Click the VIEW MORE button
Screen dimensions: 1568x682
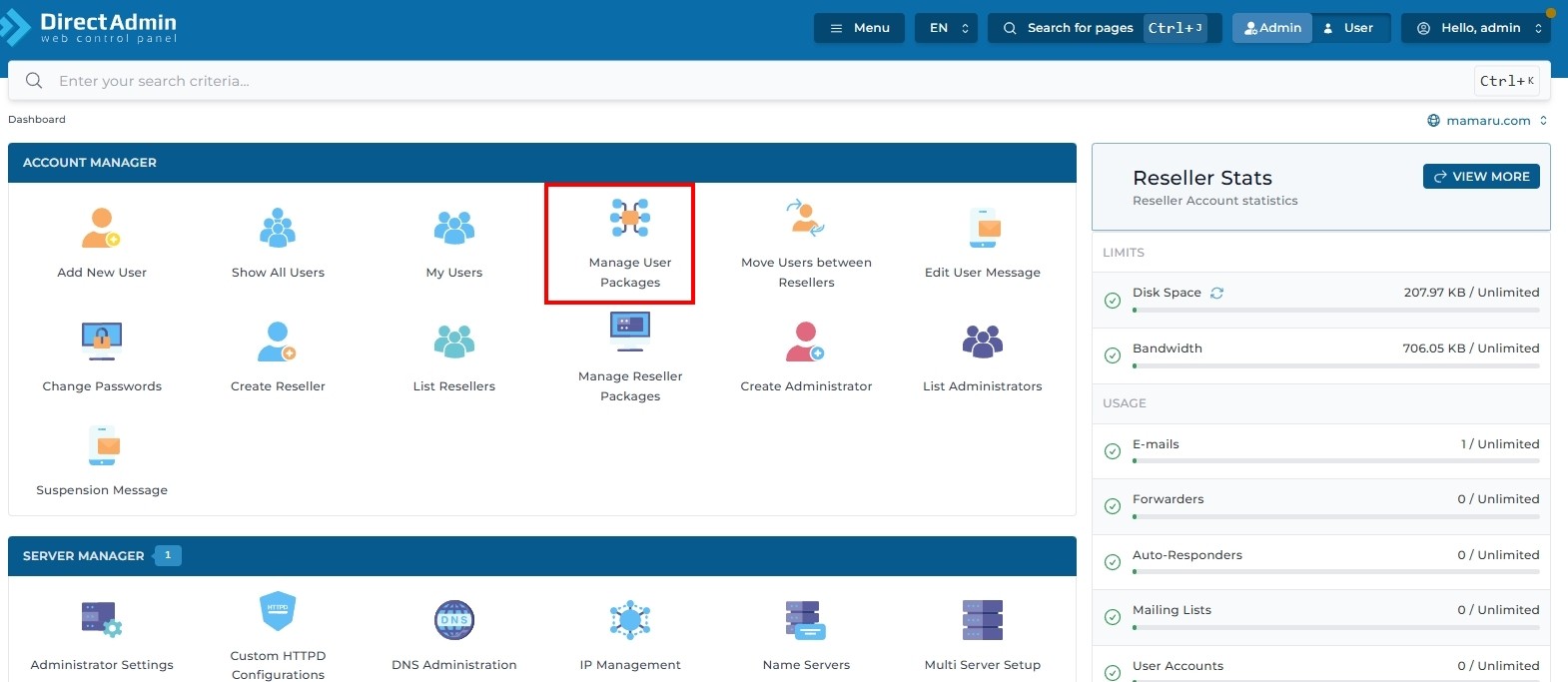point(1480,177)
